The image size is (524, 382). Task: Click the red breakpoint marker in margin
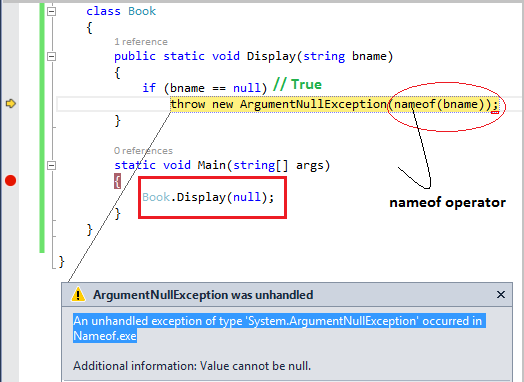coord(10,180)
